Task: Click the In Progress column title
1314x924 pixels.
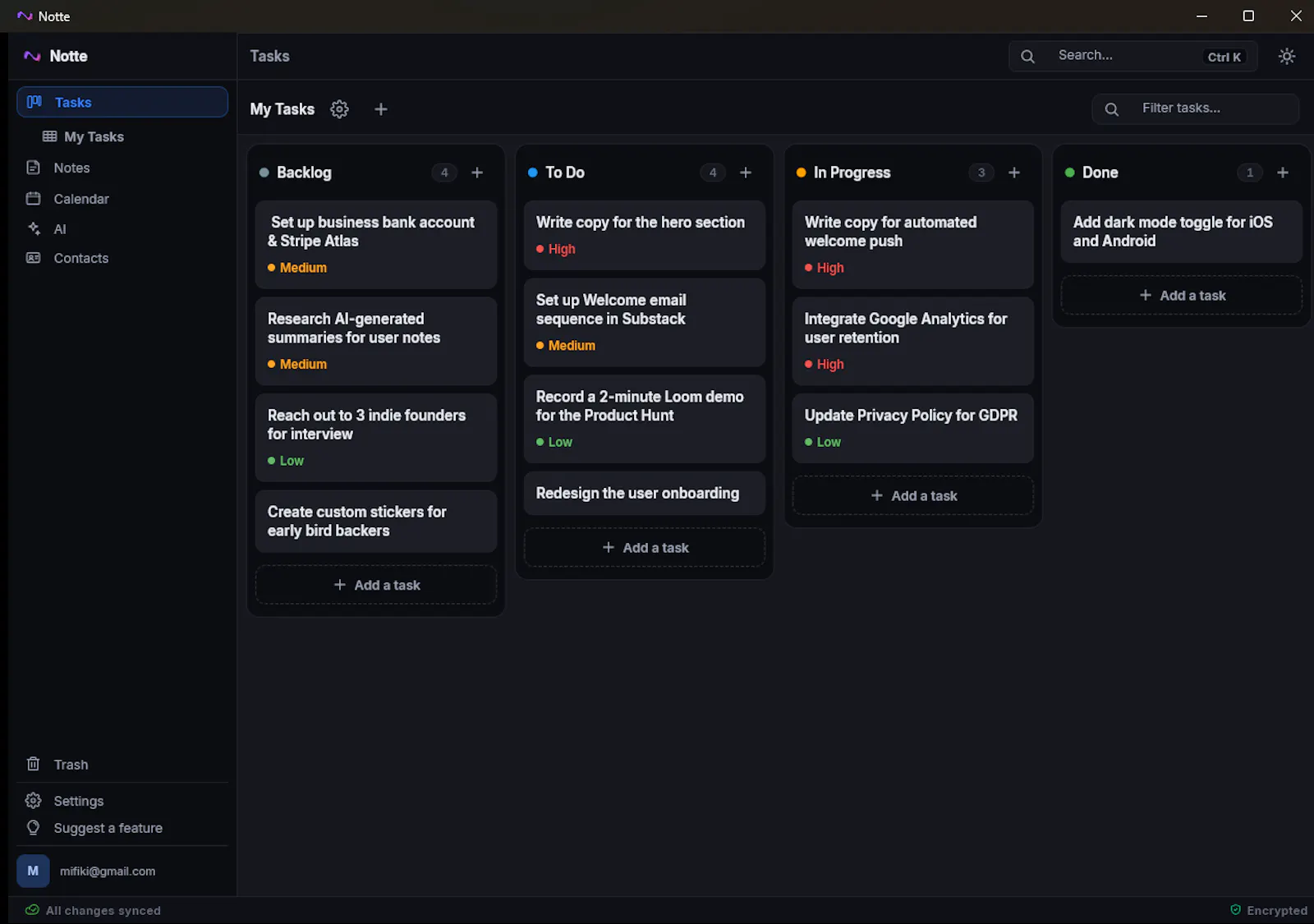Action: coord(852,172)
